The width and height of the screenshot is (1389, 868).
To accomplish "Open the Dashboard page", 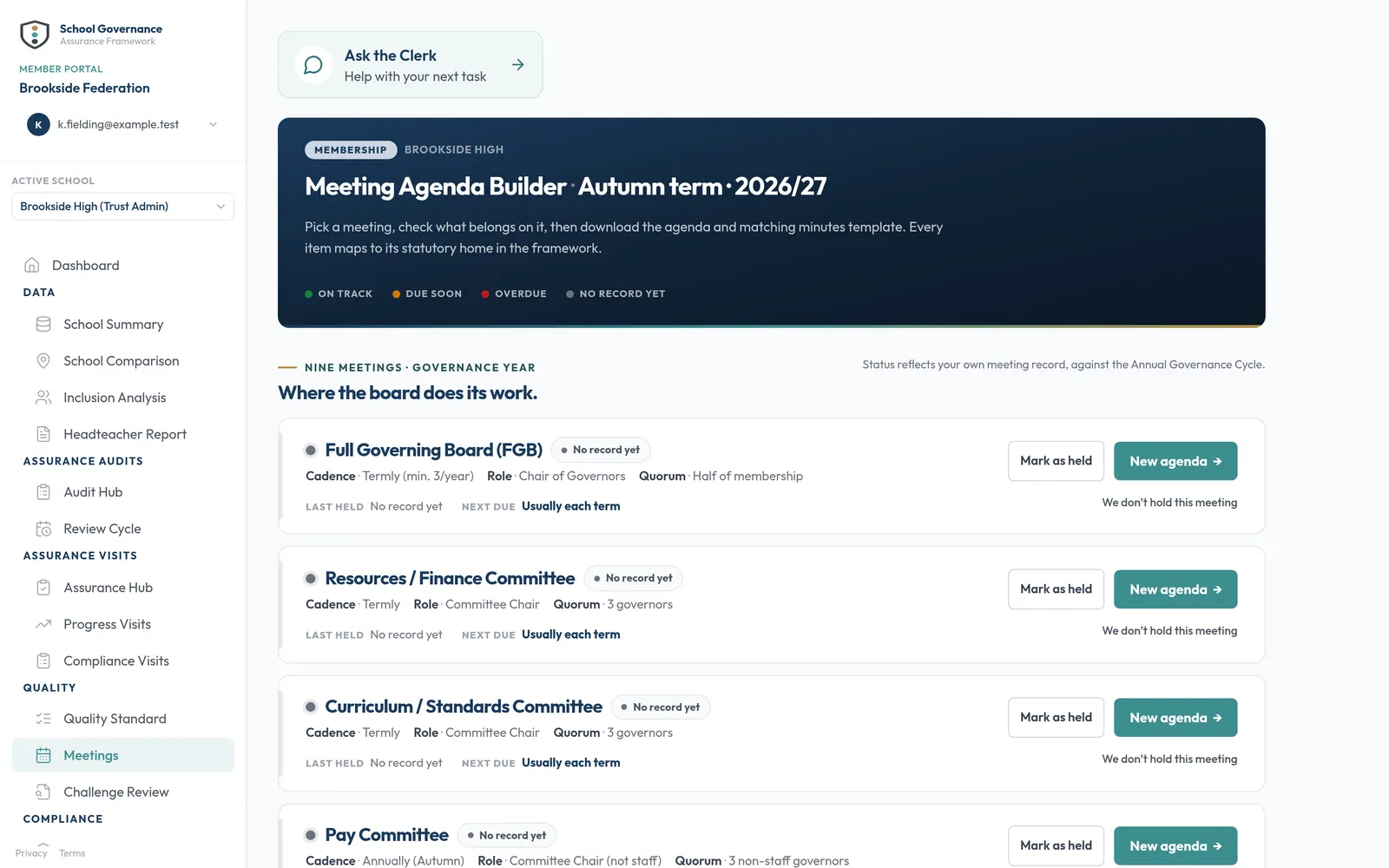I will point(122,265).
